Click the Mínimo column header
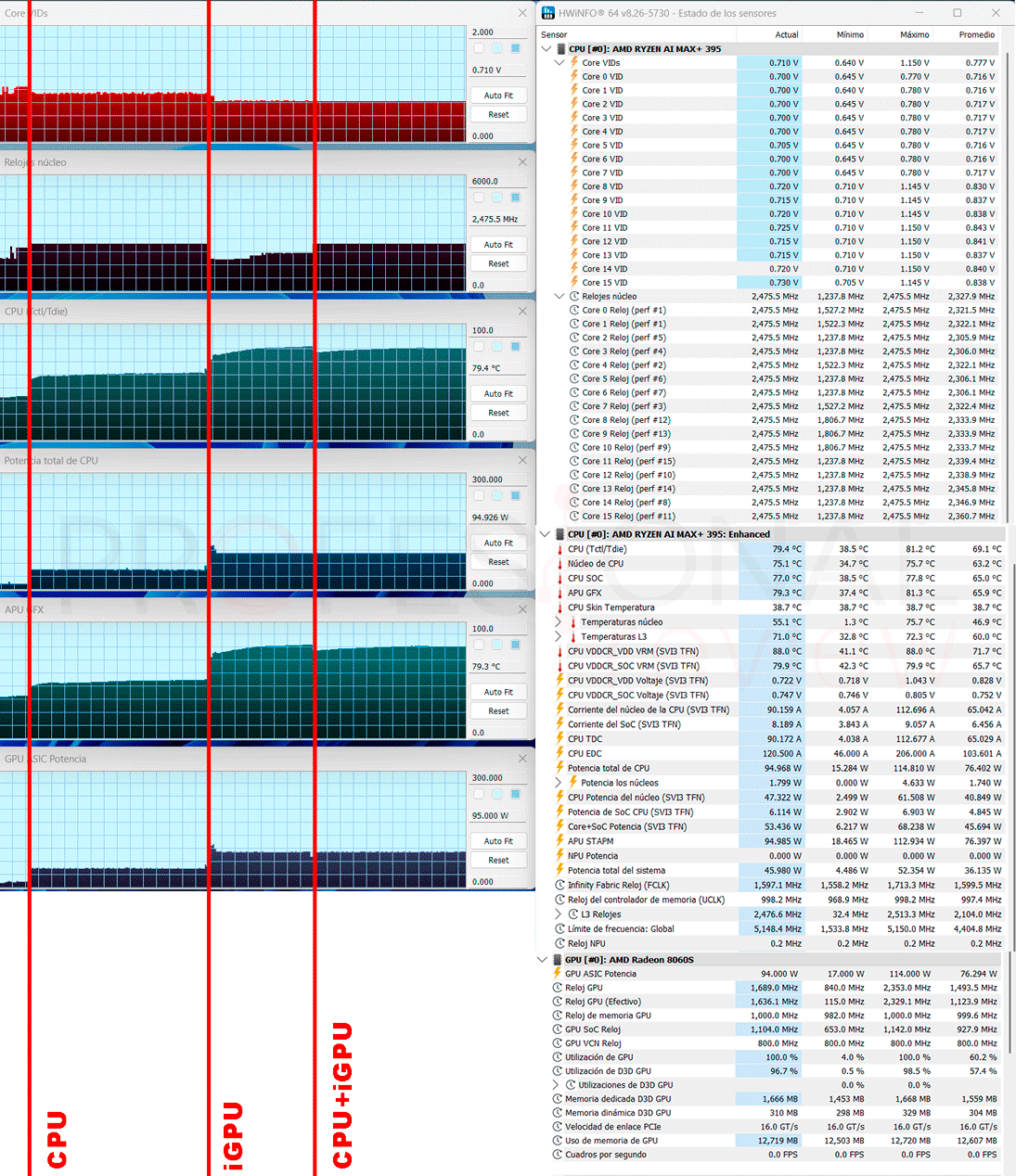Screen dimensions: 1016x1176 [850, 34]
